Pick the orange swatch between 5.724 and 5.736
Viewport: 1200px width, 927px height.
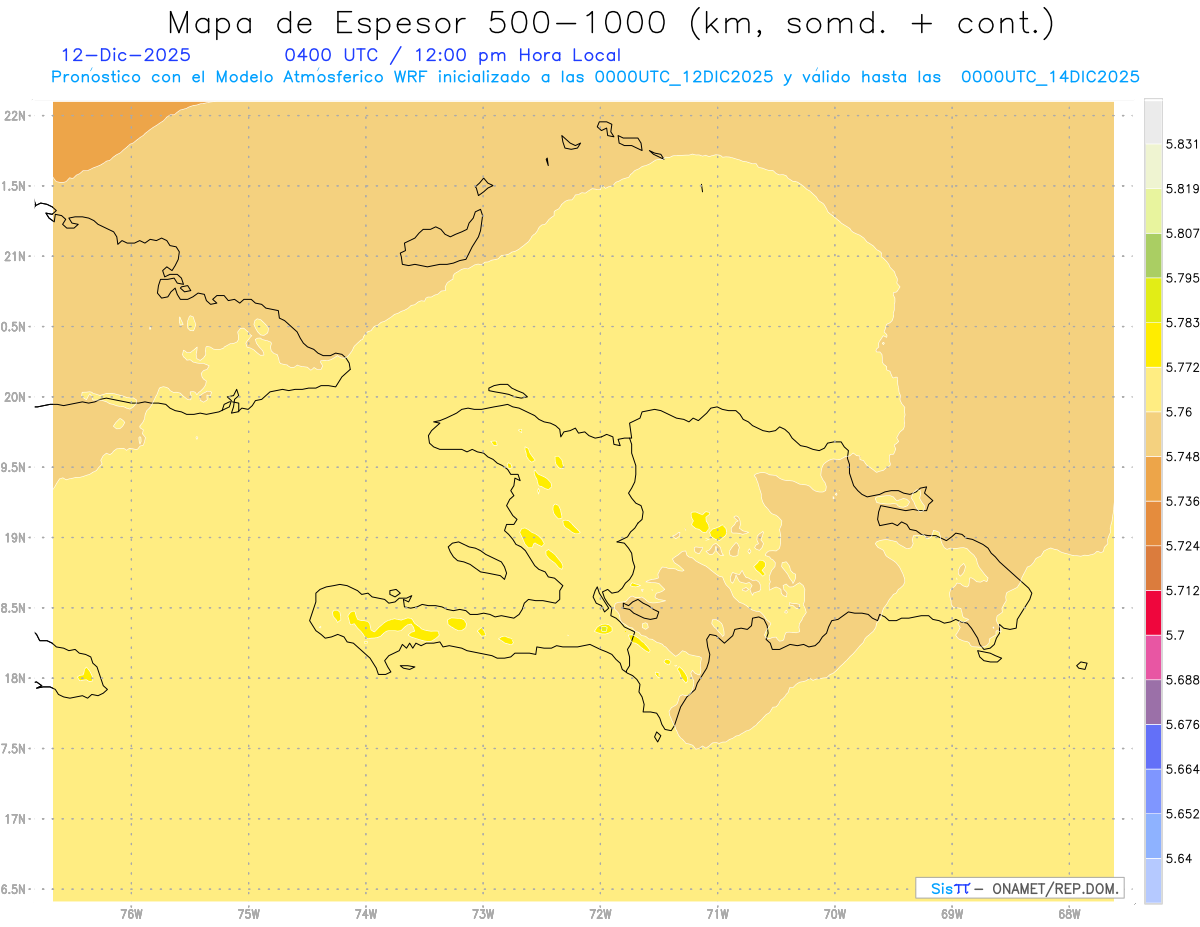(x=1153, y=523)
